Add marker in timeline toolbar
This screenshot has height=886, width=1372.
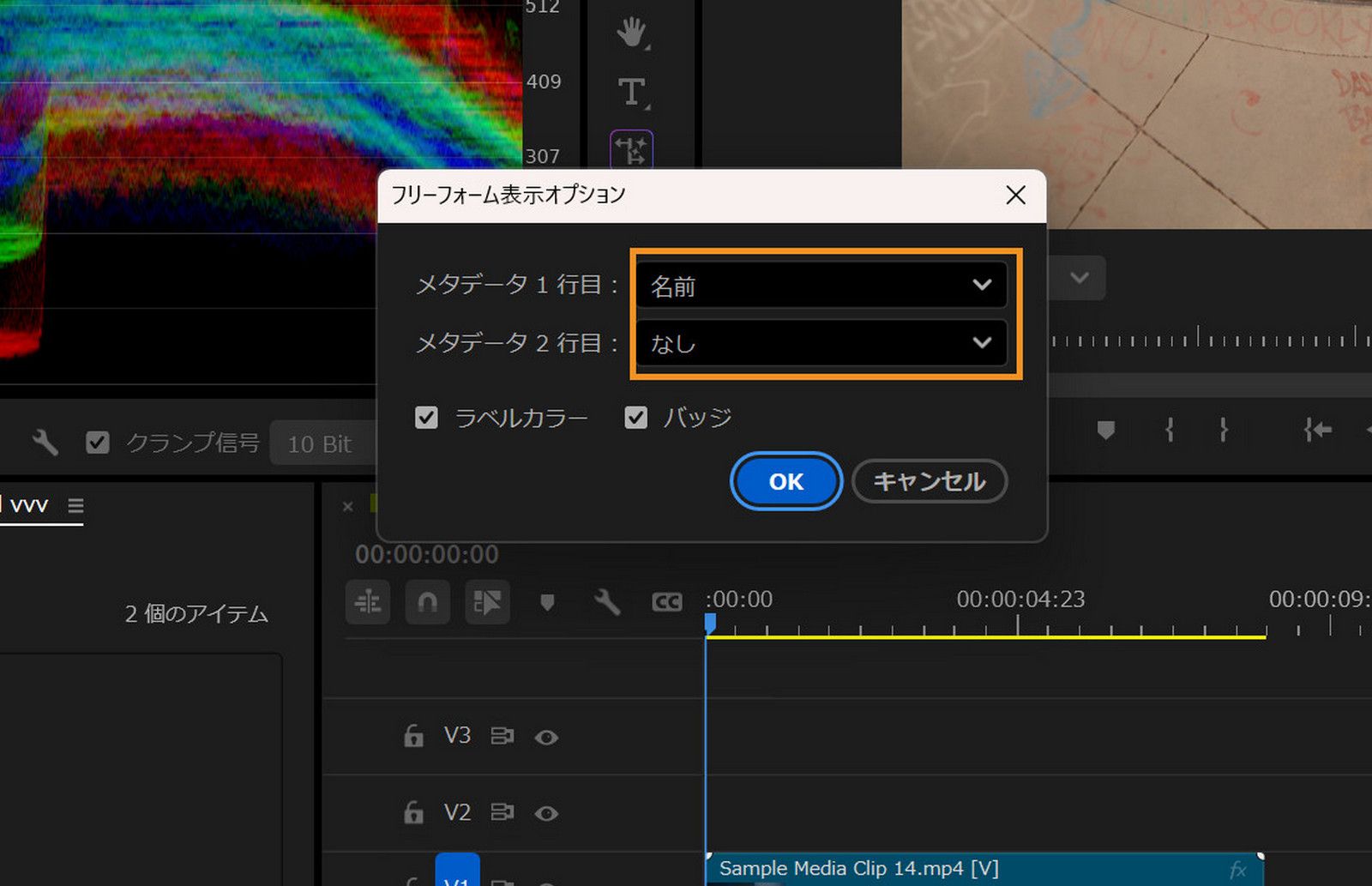(x=547, y=603)
